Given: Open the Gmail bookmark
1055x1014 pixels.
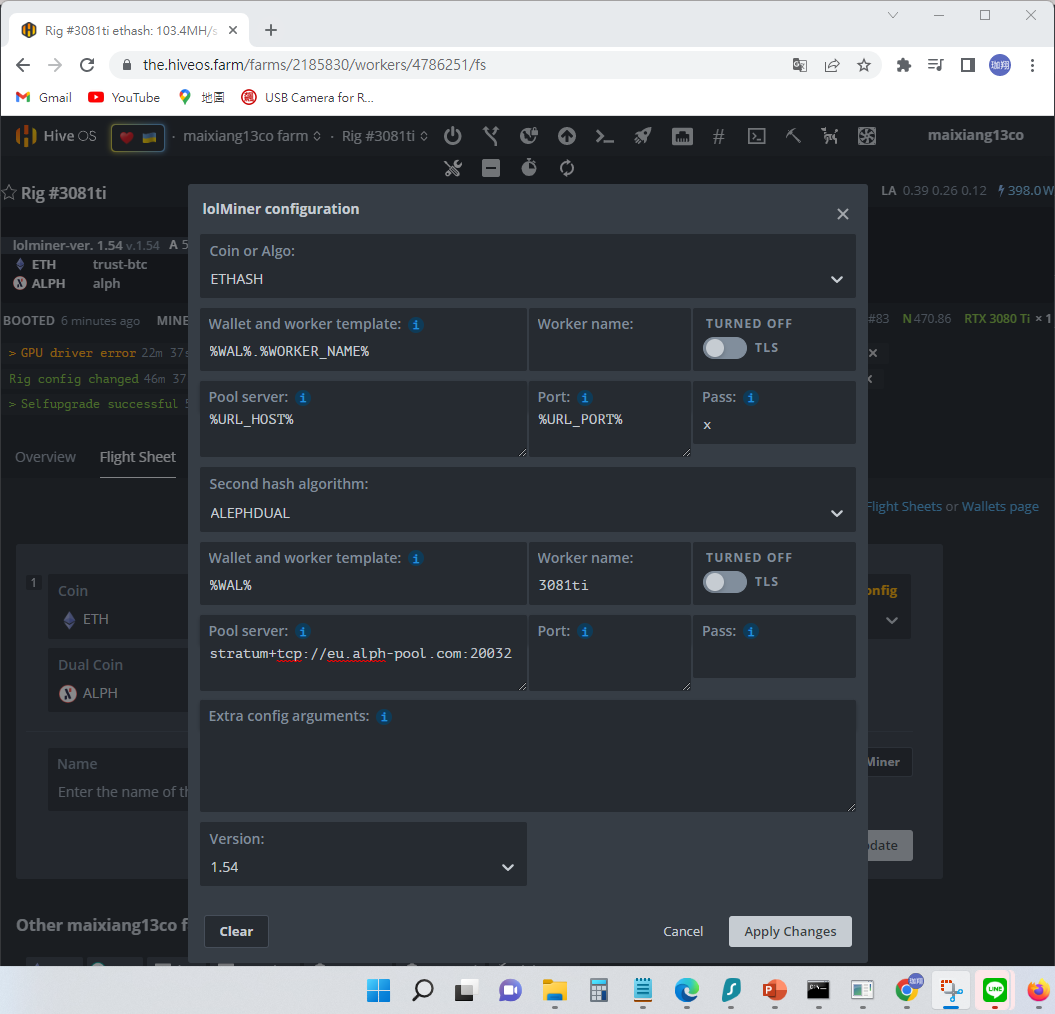Looking at the screenshot, I should tap(44, 98).
